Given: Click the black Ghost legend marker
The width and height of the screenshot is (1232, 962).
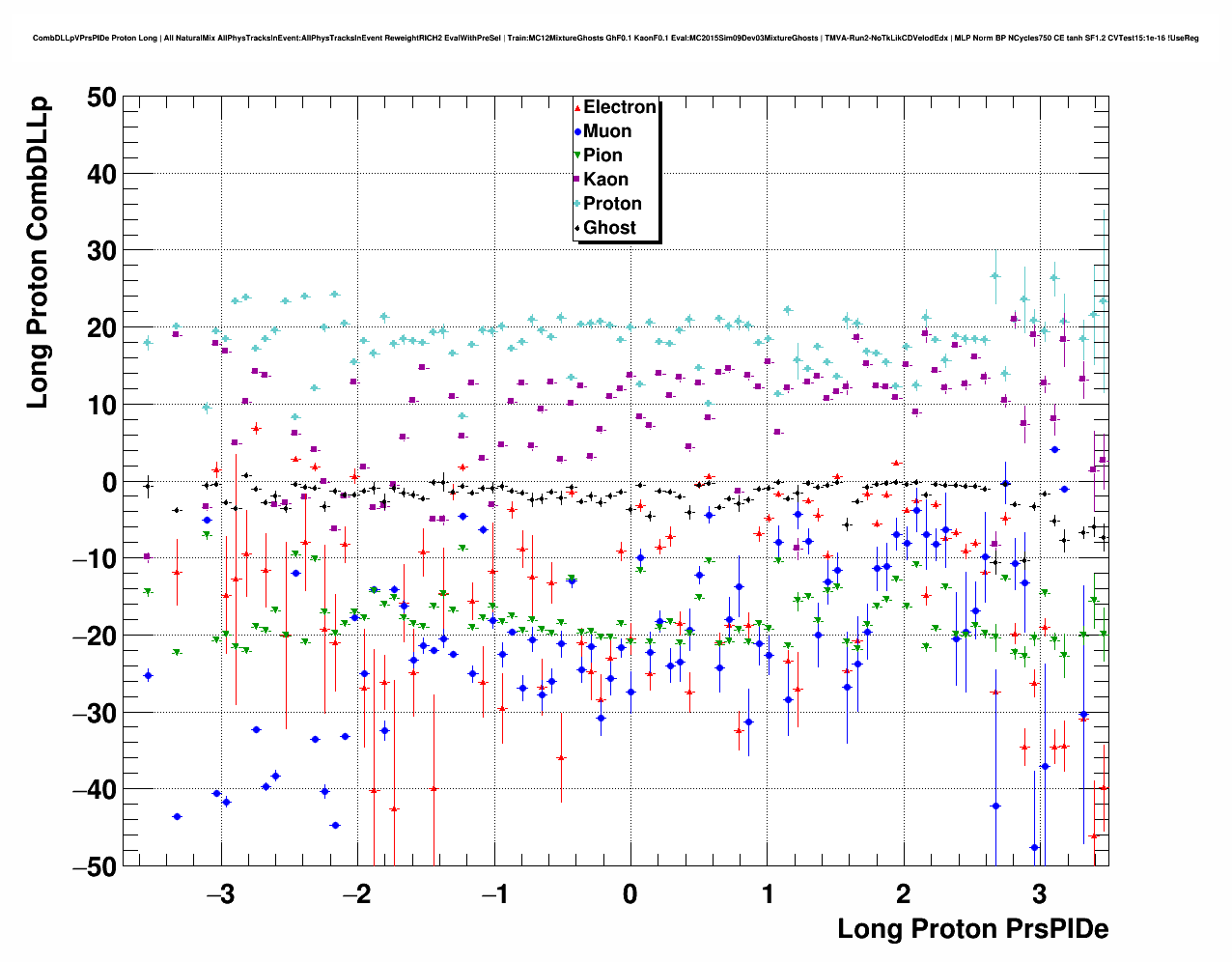Looking at the screenshot, I should pyautogui.click(x=577, y=228).
